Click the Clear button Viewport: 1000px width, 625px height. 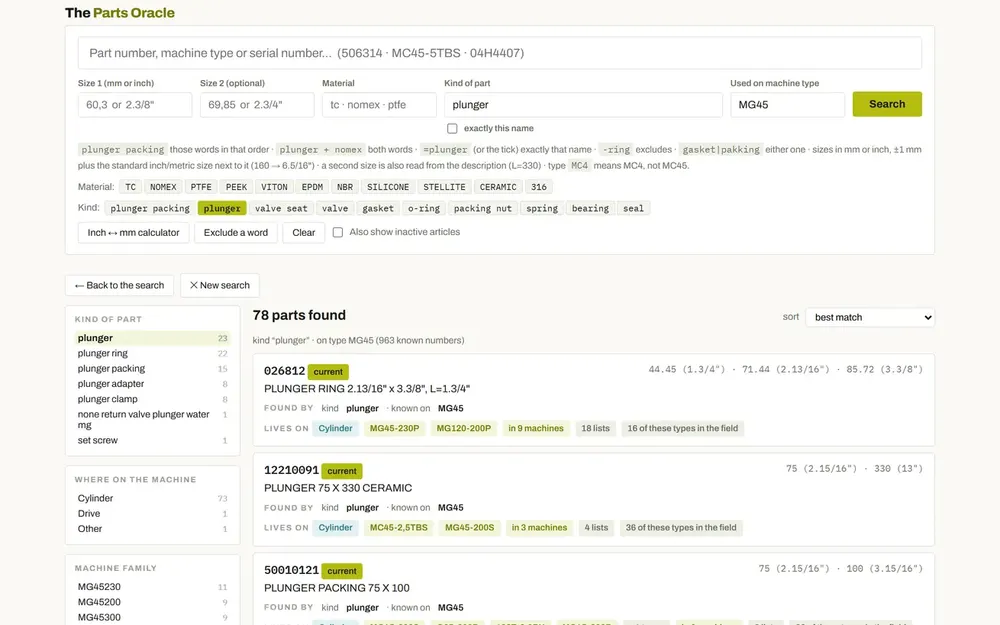click(304, 233)
